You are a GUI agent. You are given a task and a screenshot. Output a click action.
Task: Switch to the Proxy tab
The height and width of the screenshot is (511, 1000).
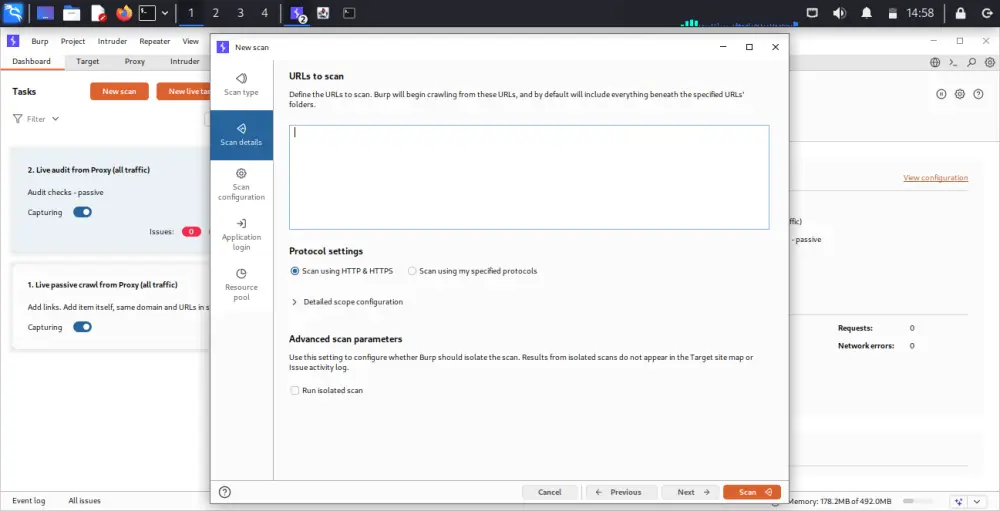(135, 61)
